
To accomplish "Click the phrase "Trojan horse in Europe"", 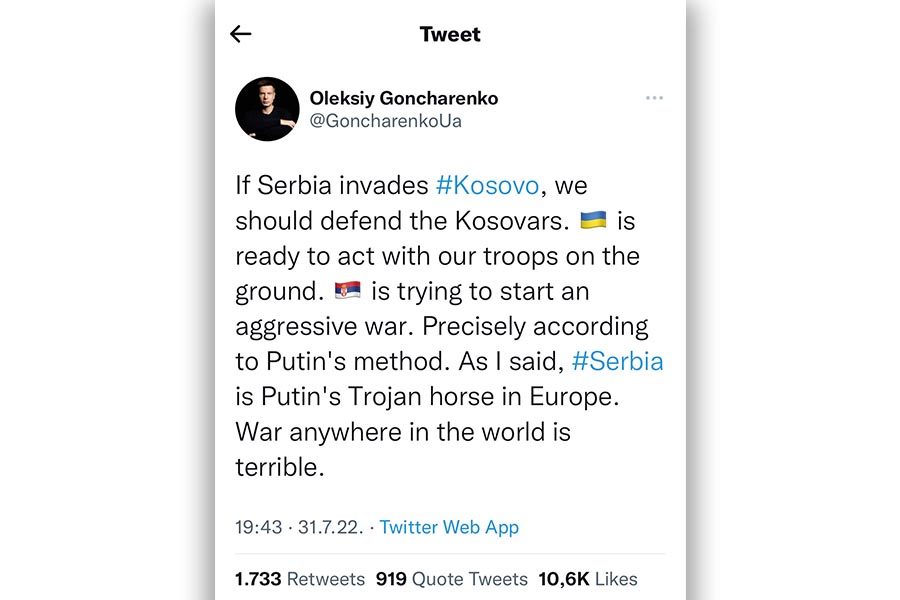I will [474, 395].
